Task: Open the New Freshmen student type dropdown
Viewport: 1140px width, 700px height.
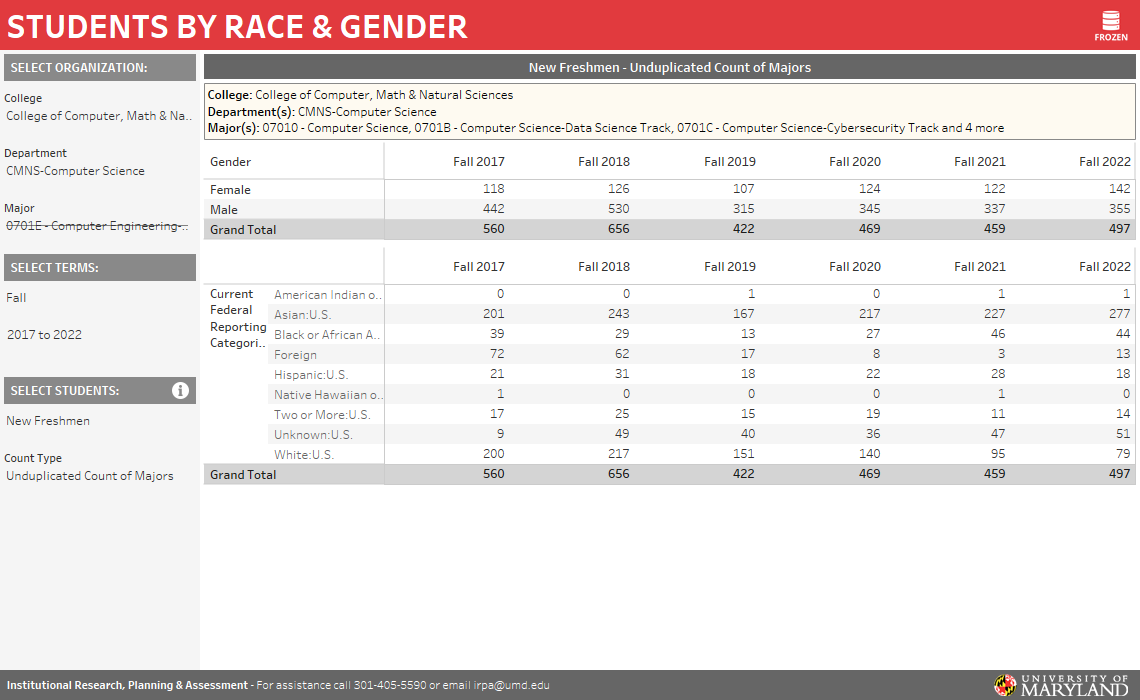Action: (98, 421)
